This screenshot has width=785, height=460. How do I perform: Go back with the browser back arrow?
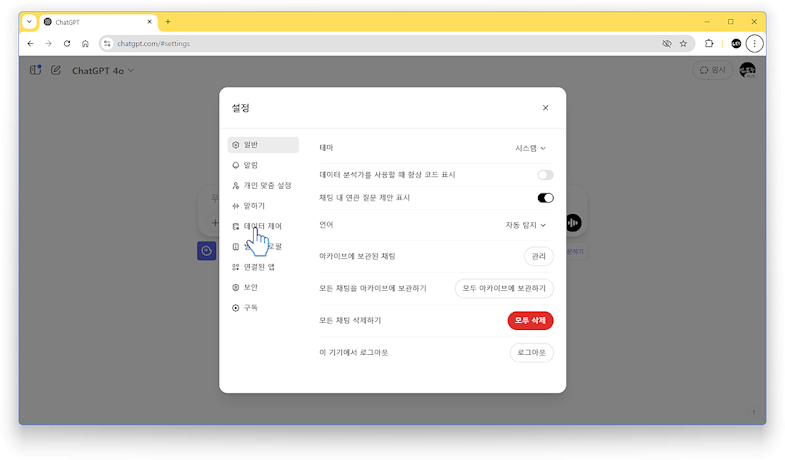31,44
